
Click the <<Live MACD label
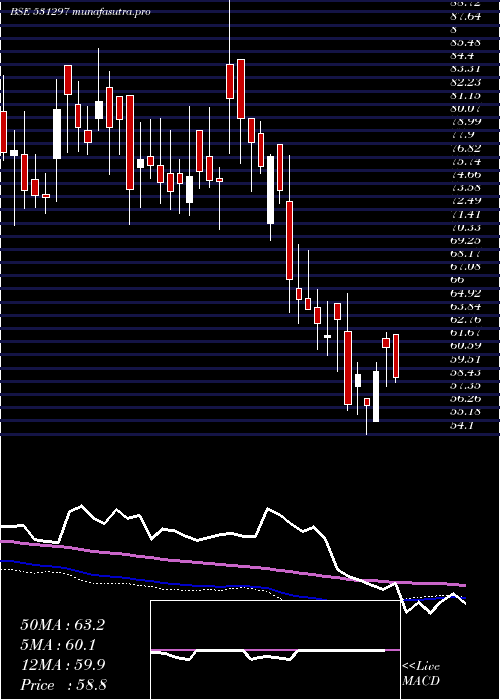pos(421,674)
